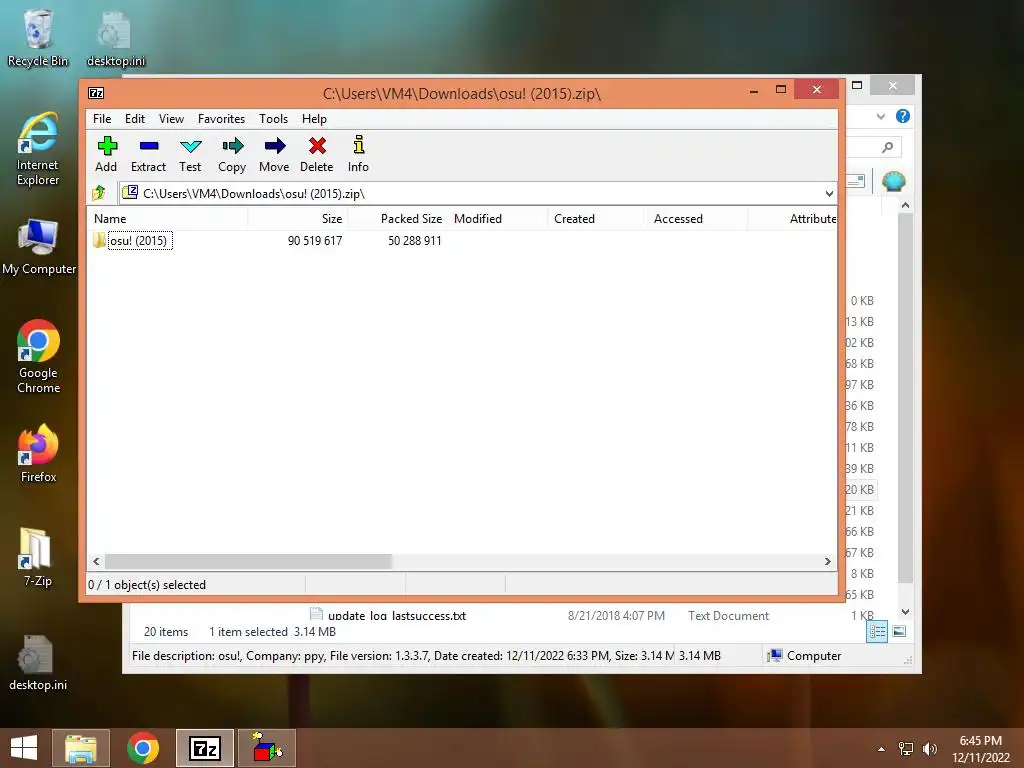Screen dimensions: 1024x768
Task: Sort by Created column header
Action: click(x=597, y=219)
